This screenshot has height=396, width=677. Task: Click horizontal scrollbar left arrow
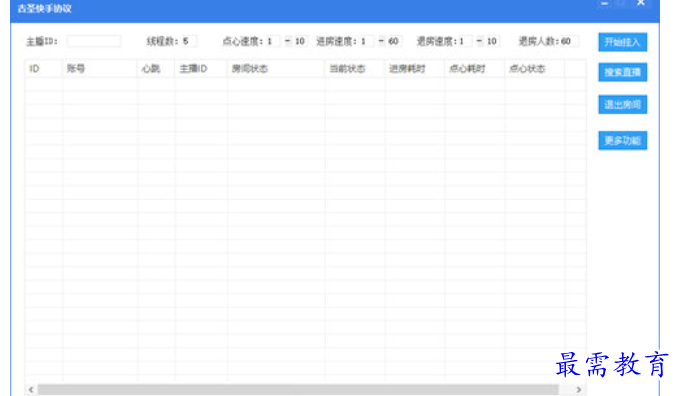[31, 390]
